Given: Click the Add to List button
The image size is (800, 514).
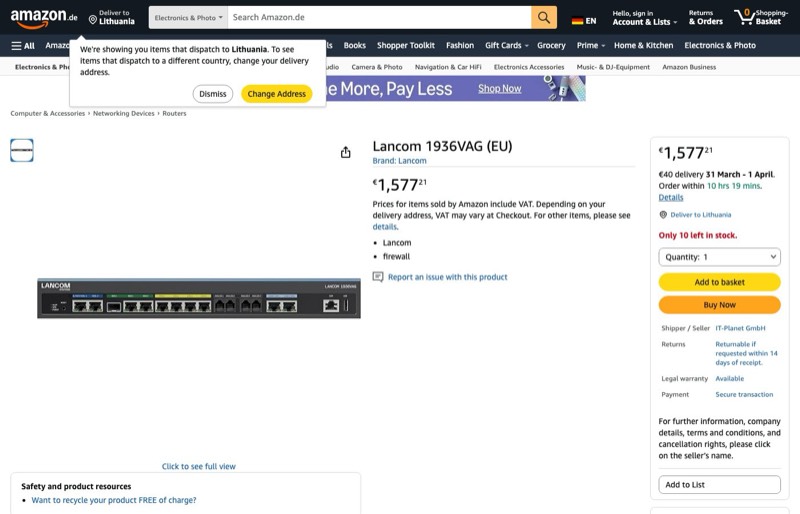Looking at the screenshot, I should tap(719, 484).
